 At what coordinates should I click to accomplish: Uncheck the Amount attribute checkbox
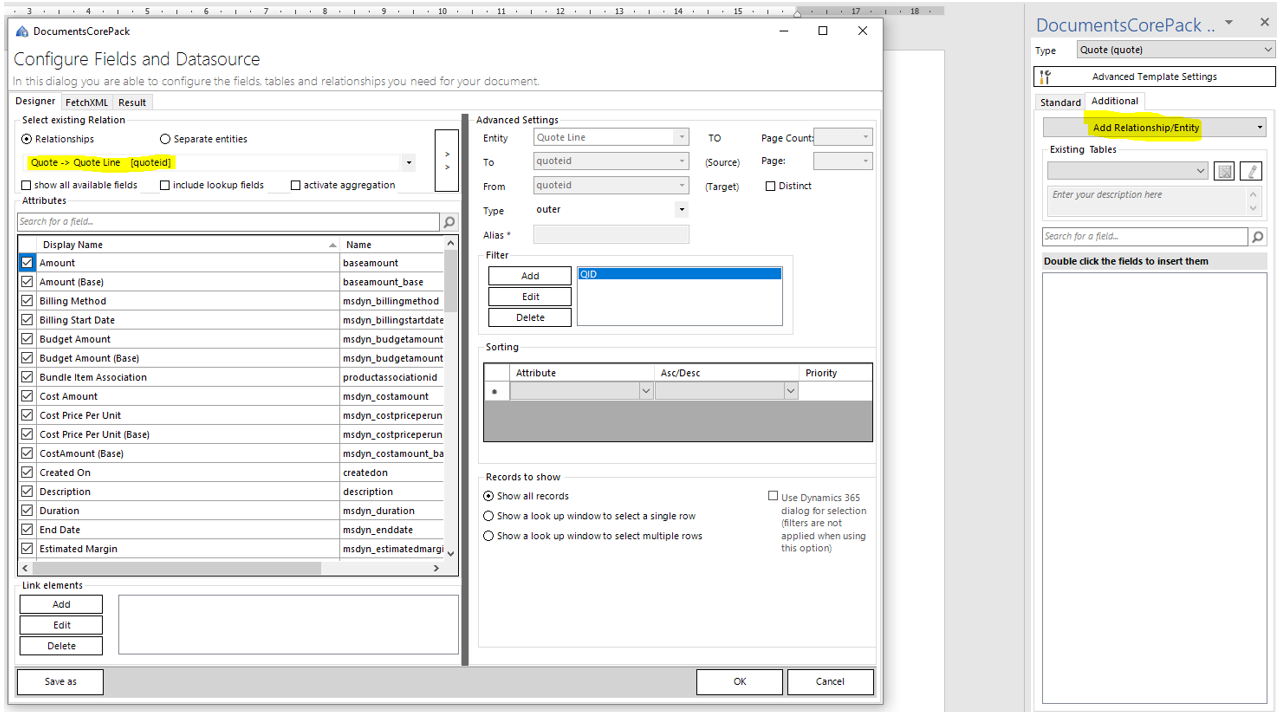pyautogui.click(x=27, y=263)
